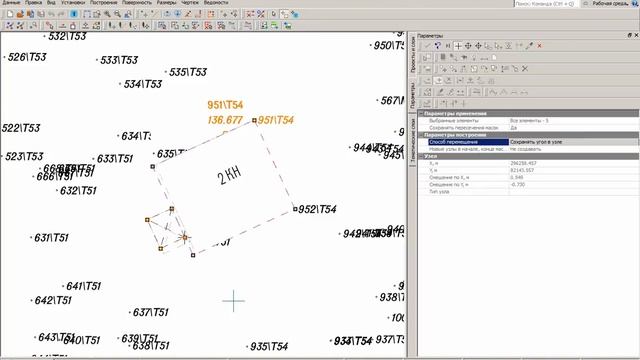The width and height of the screenshot is (640, 360).
Task: Switch to Тематические слои side tab
Action: tap(413, 141)
